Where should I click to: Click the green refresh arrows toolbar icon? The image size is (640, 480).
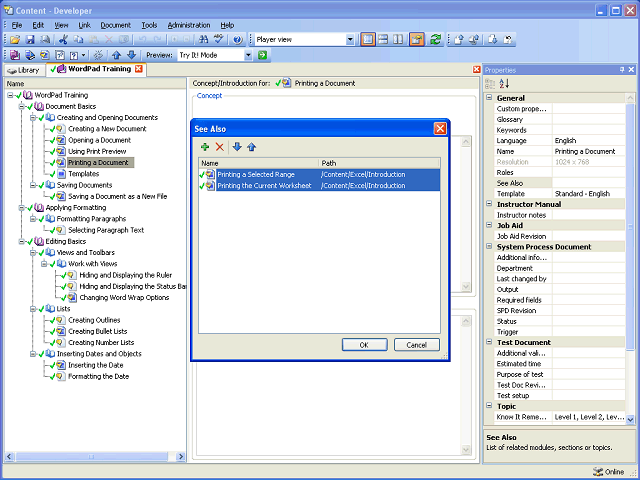coord(436,40)
